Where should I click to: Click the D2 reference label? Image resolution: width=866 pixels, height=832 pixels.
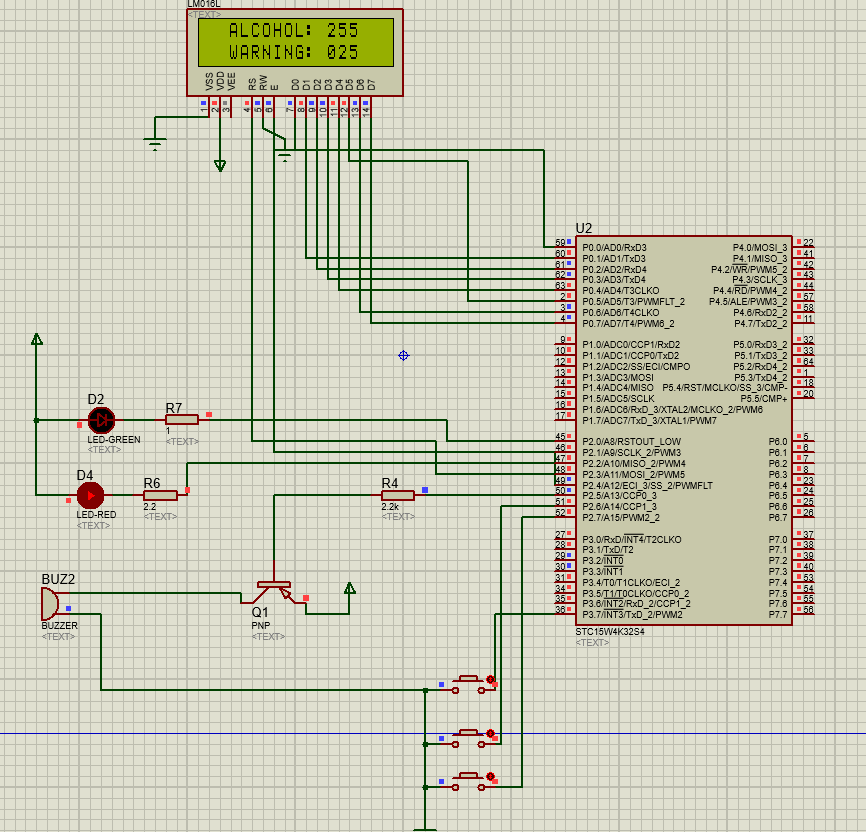96,399
